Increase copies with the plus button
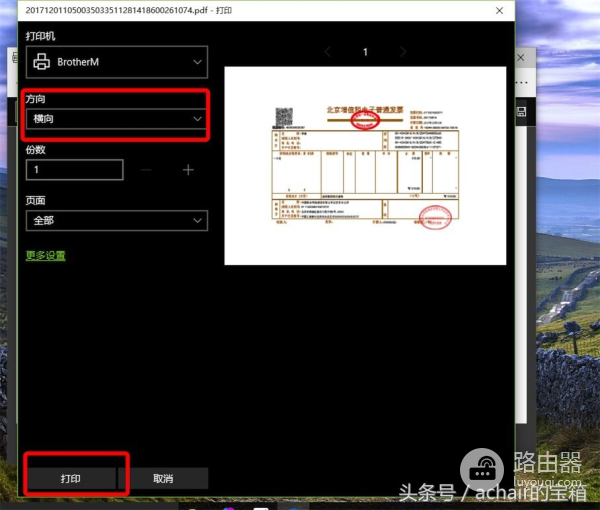This screenshot has height=510, width=600. [188, 170]
